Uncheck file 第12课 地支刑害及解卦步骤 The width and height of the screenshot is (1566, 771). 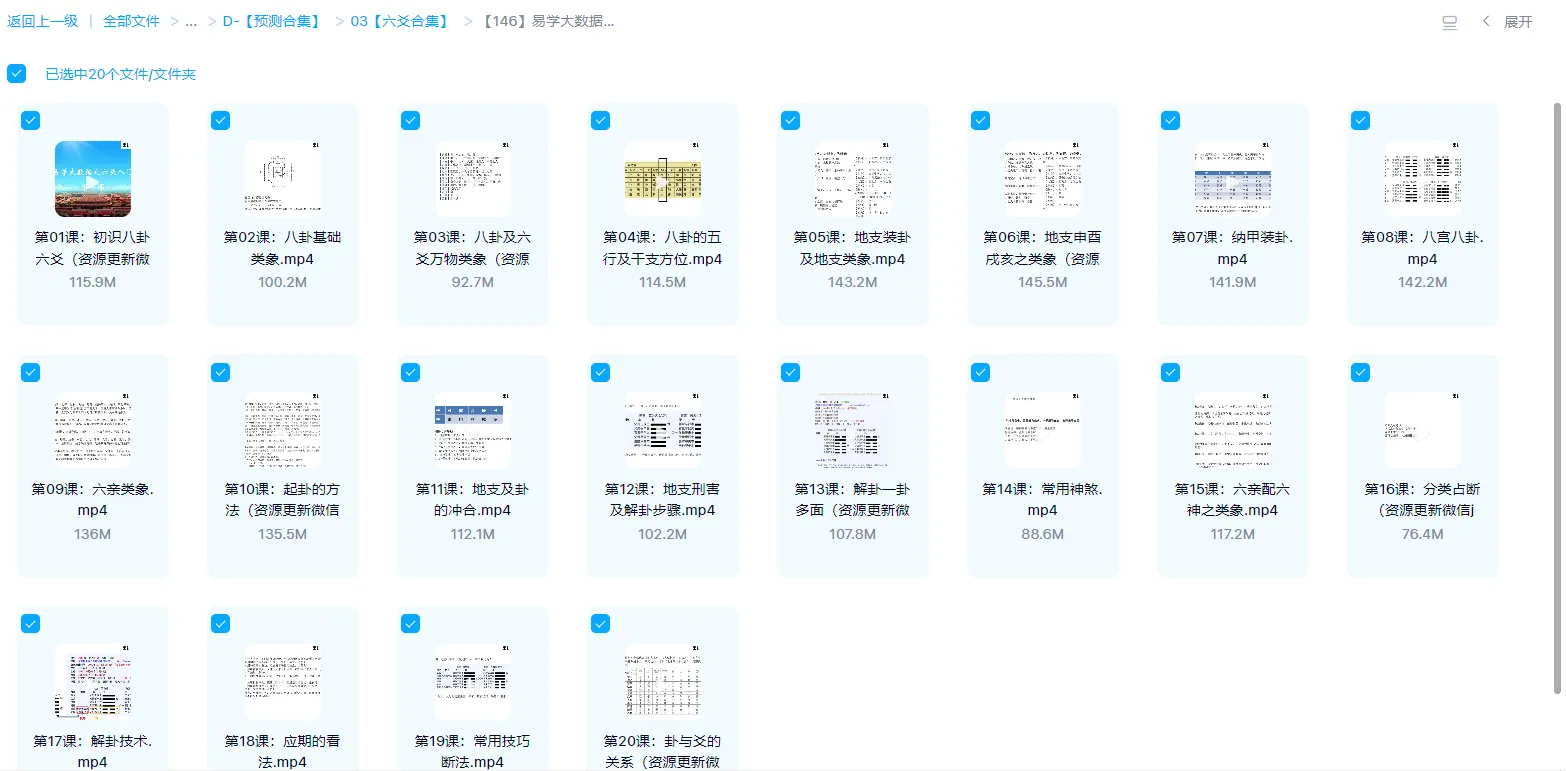pyautogui.click(x=600, y=372)
